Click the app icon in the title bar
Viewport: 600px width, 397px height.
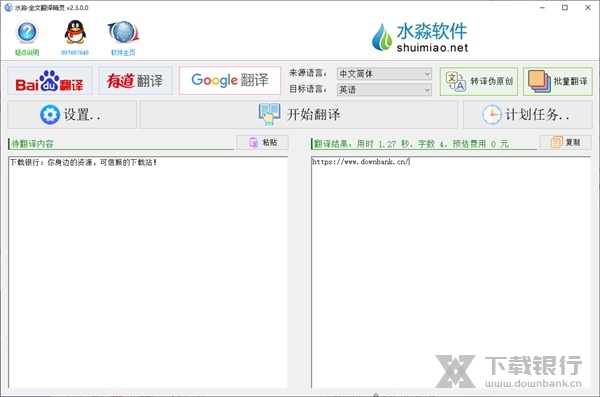(8, 7)
